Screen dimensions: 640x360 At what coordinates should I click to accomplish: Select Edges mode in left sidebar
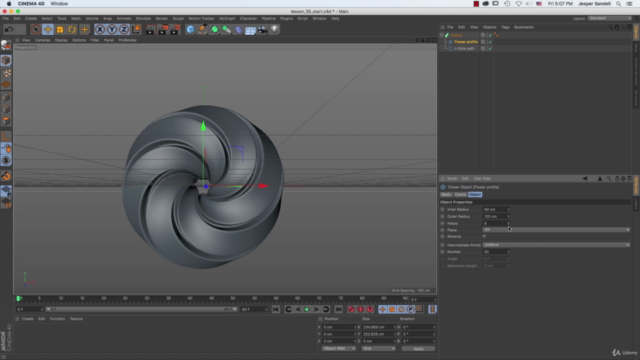pos(6,109)
